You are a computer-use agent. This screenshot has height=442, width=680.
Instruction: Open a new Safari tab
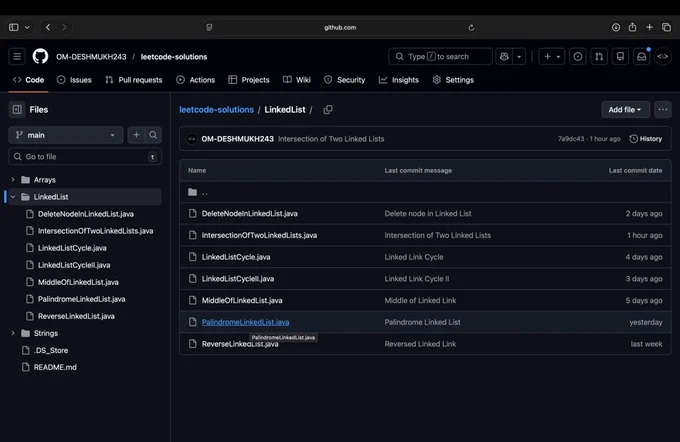[x=649, y=27]
